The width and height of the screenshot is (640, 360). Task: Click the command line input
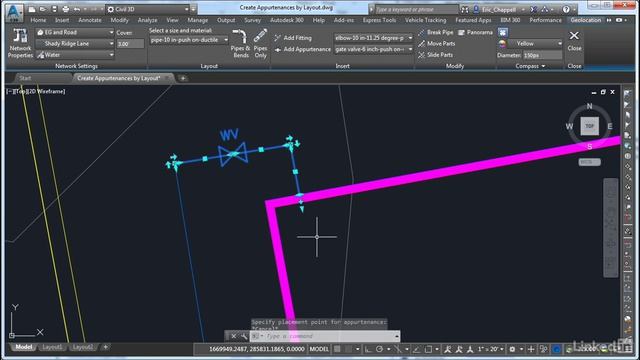pos(329,336)
